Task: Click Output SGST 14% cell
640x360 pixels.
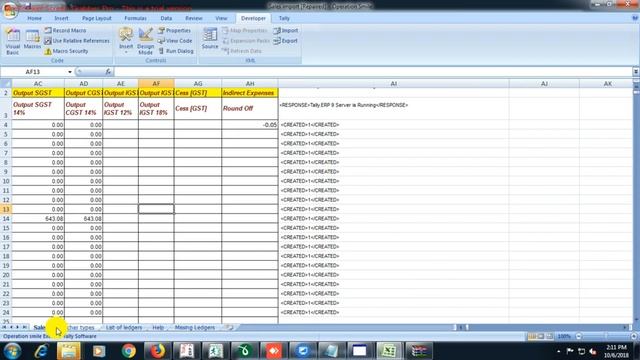Action: [38, 109]
